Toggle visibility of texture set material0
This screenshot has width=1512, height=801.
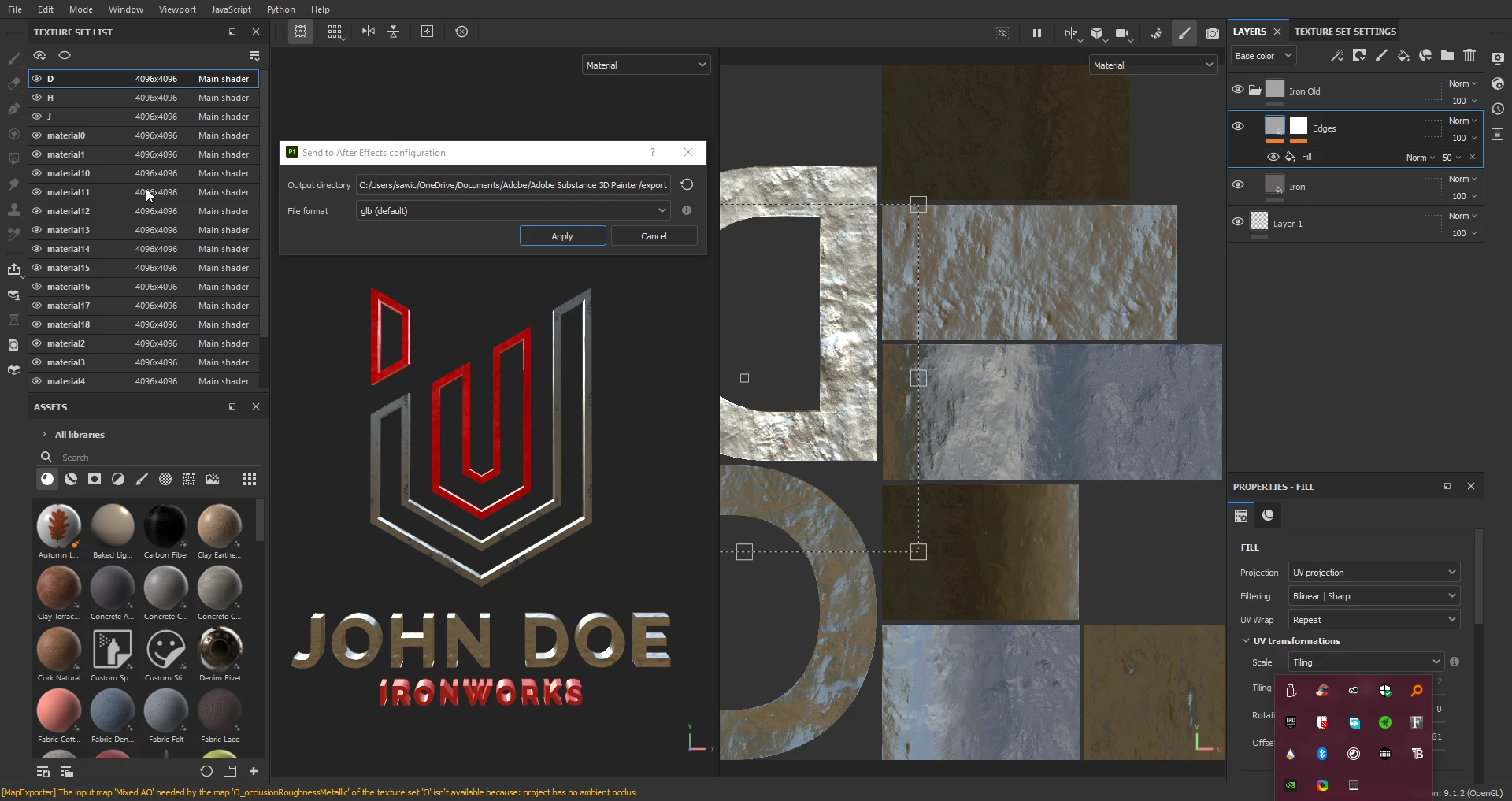(36, 135)
